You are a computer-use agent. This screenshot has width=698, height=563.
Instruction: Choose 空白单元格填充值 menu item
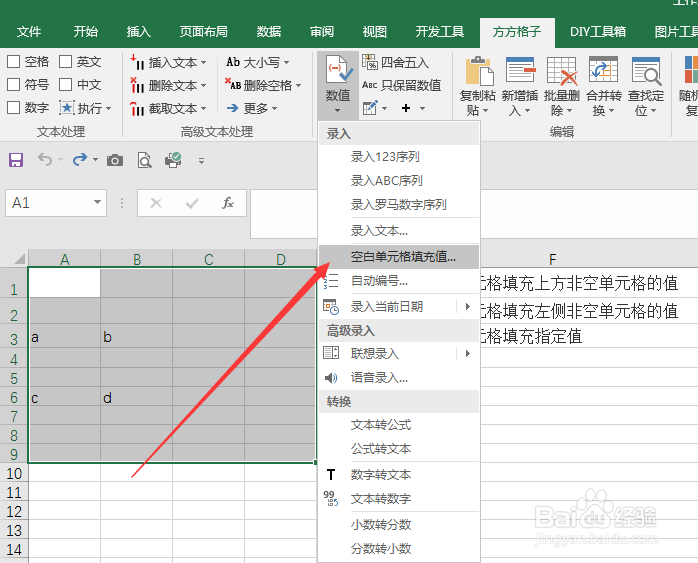(x=399, y=256)
